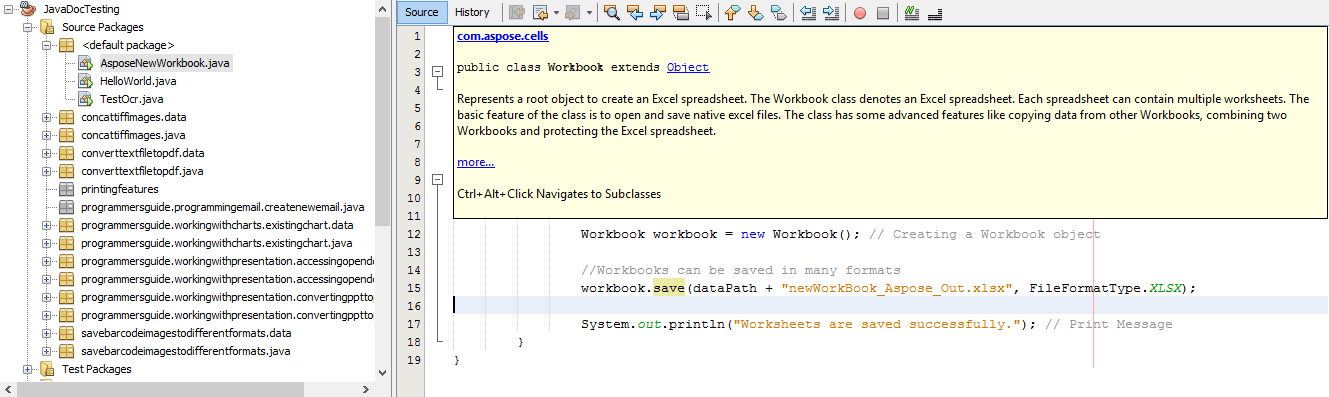The height and width of the screenshot is (397, 1329).
Task: Click Find Previous Occurrence icon
Action: (635, 13)
